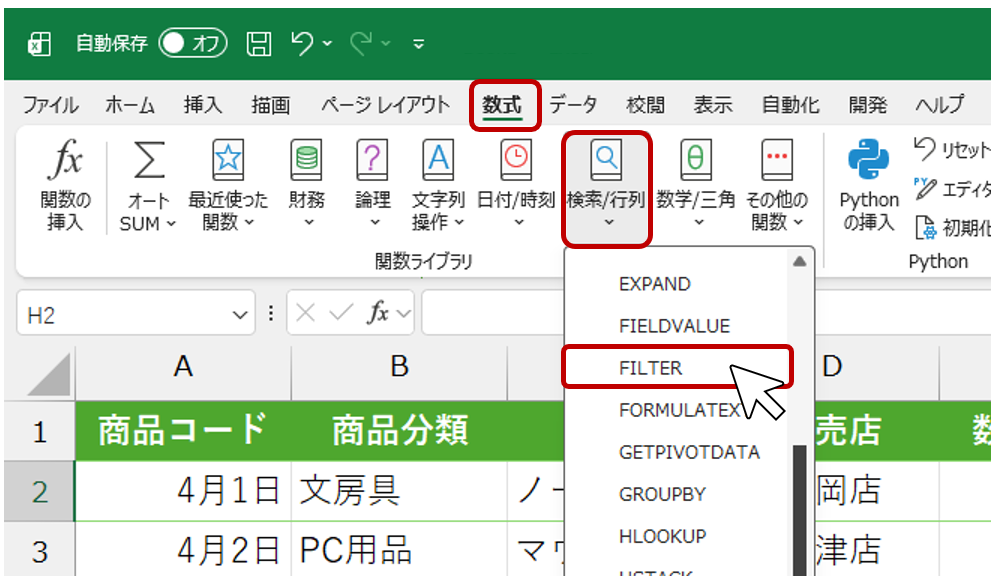The width and height of the screenshot is (1001, 588).
Task: Open the ファイル tab
Action: (x=50, y=104)
